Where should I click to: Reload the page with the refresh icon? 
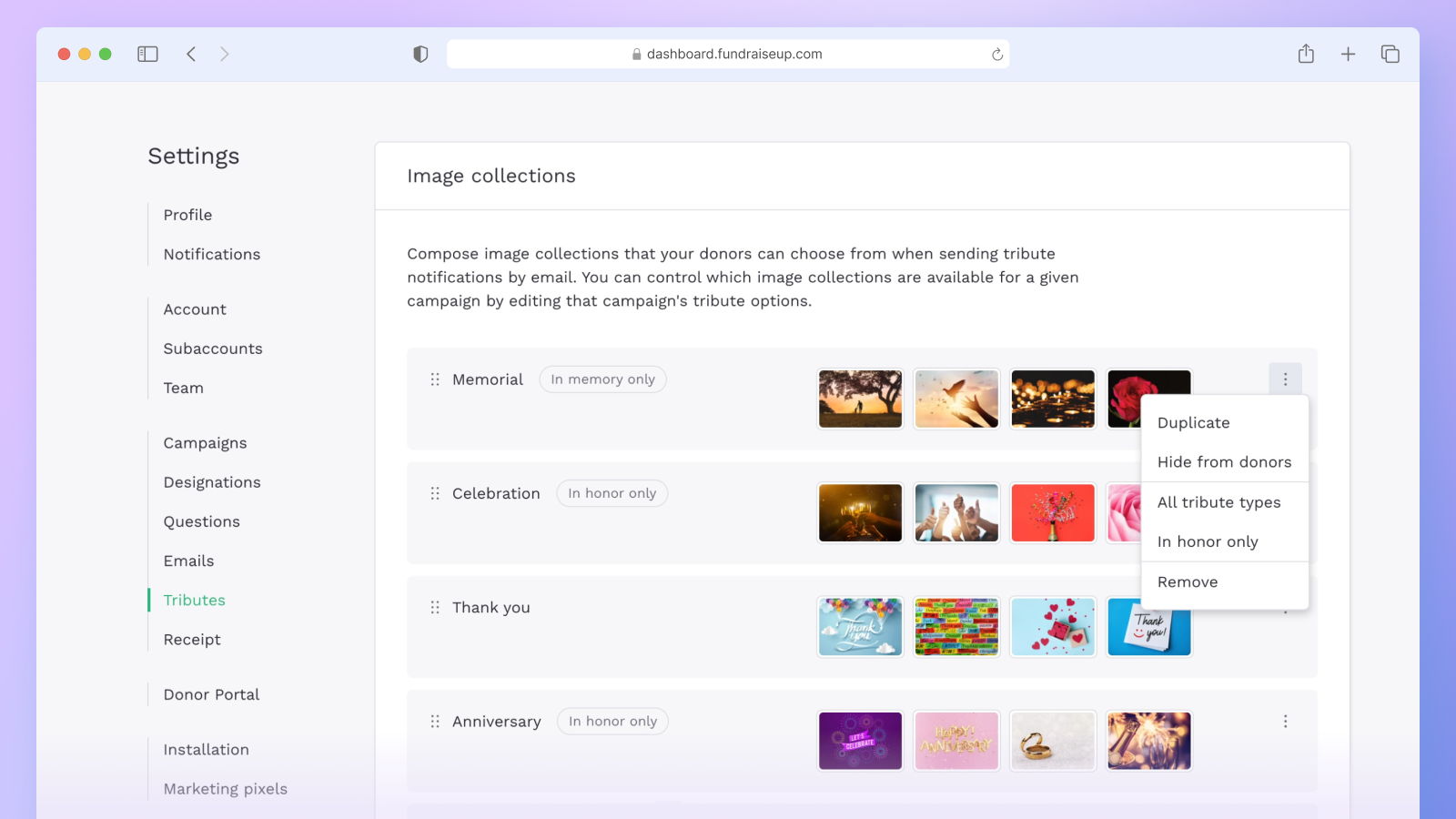[997, 55]
